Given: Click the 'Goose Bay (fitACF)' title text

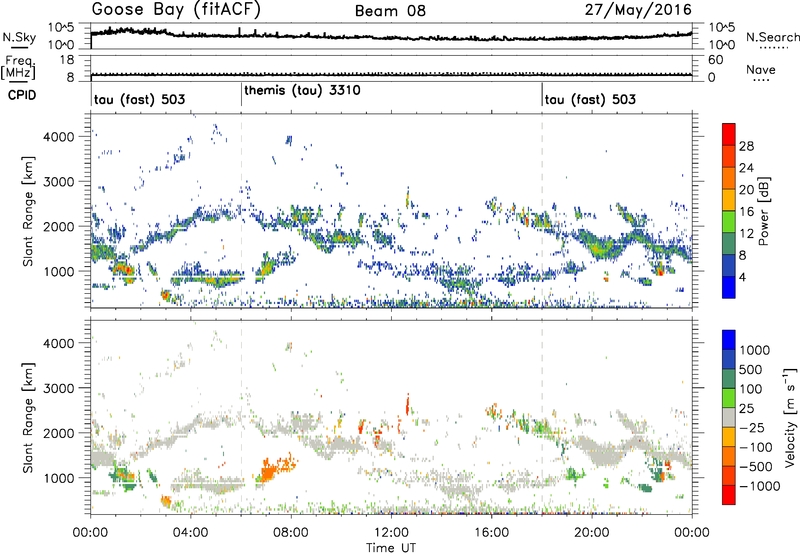Looking at the screenshot, I should coord(176,10).
